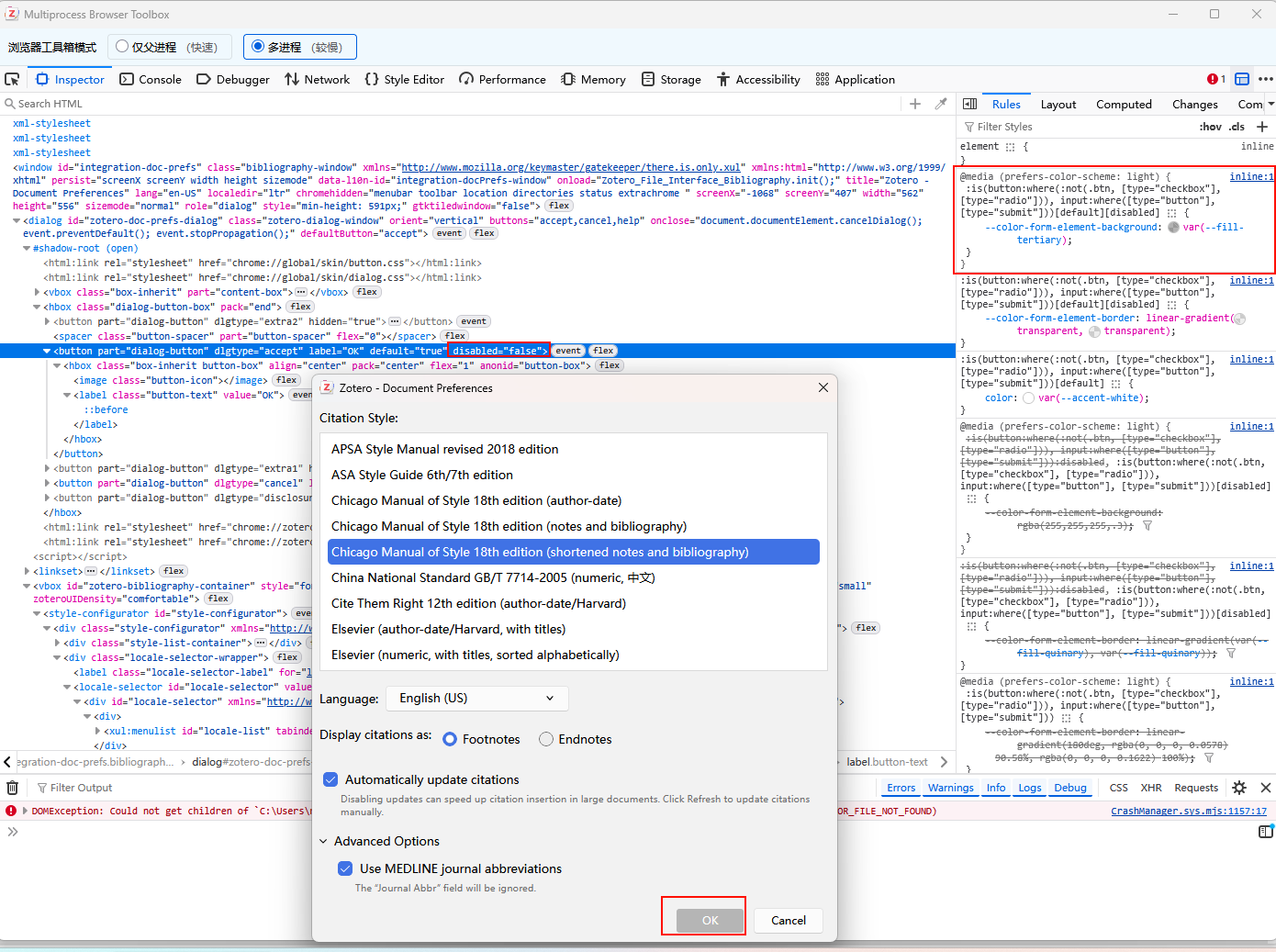Screen dimensions: 1276x952
Task: Open the Inspector tab
Action: click(70, 80)
